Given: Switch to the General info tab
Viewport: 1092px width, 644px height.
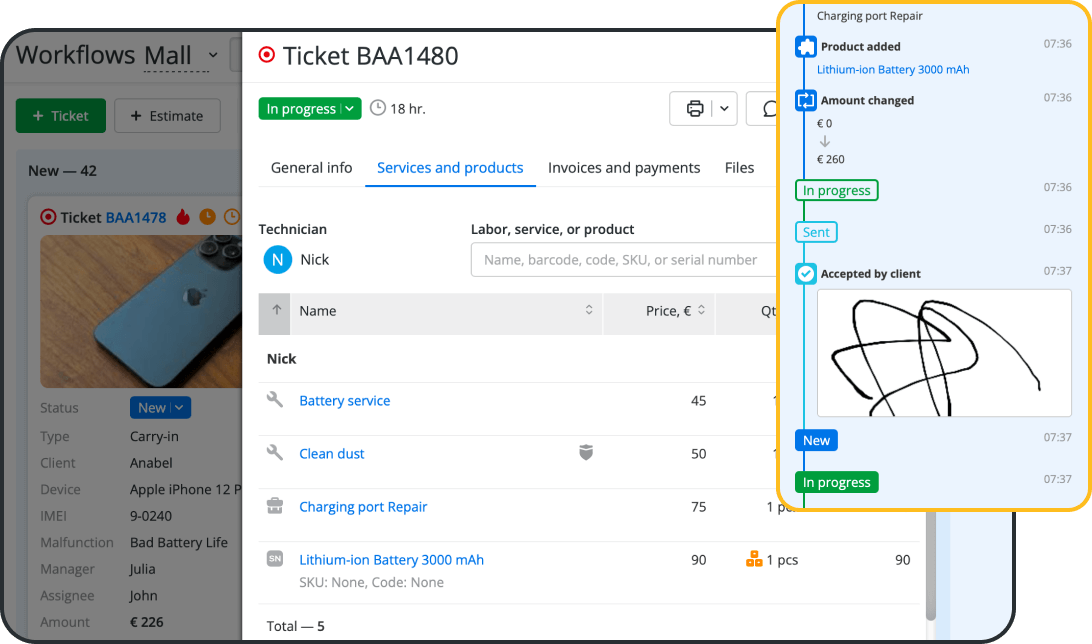Looking at the screenshot, I should [311, 168].
